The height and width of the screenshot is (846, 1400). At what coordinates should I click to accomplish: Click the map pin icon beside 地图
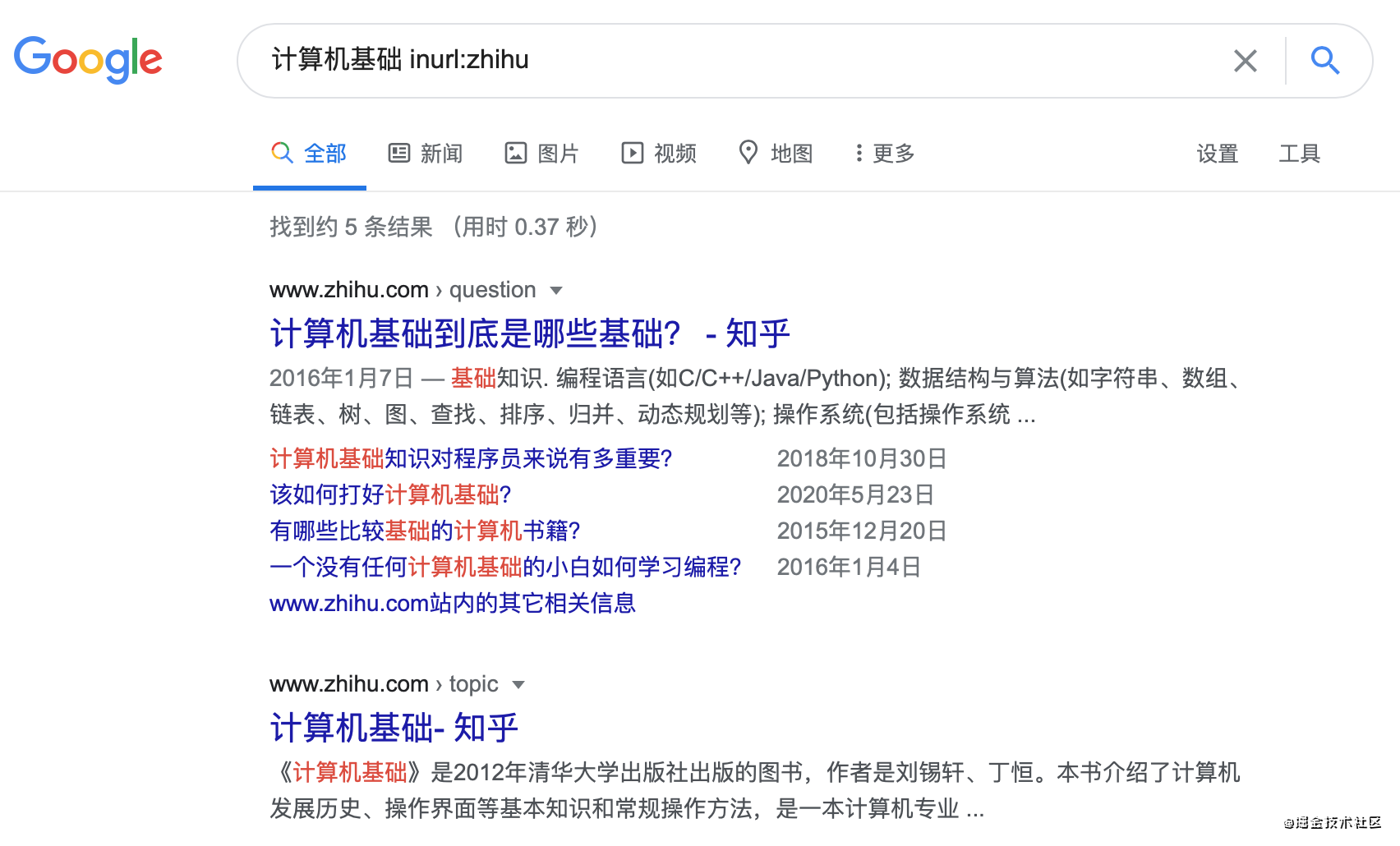(748, 152)
